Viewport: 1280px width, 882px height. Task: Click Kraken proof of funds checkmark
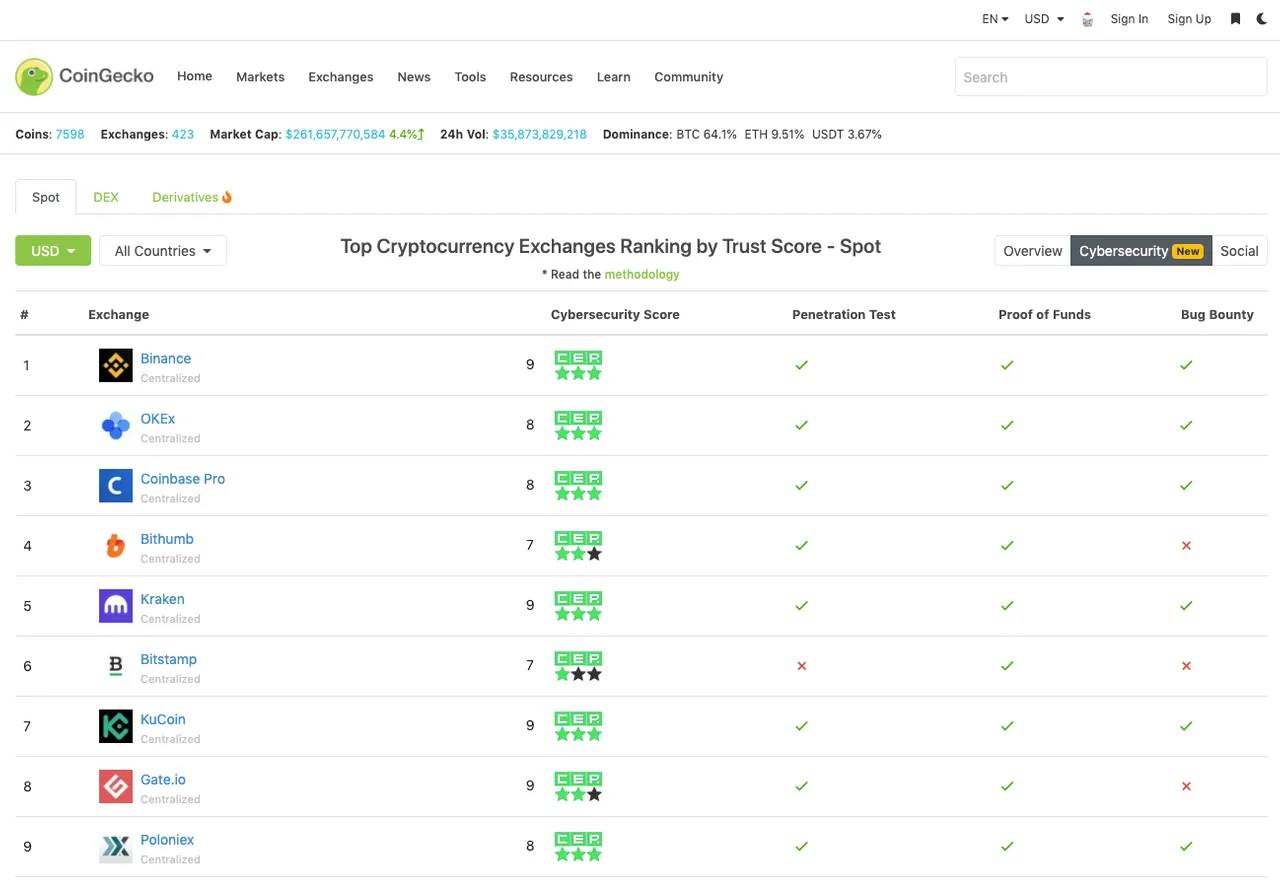point(1007,605)
